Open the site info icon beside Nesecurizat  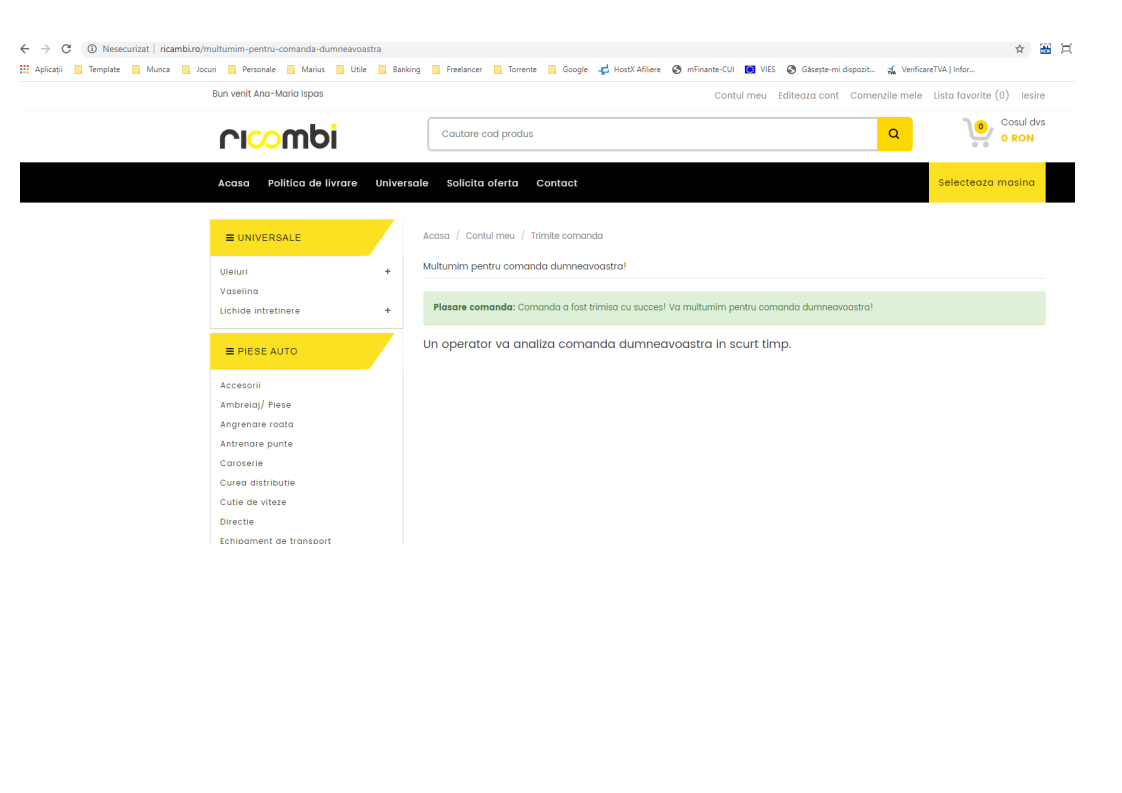92,49
